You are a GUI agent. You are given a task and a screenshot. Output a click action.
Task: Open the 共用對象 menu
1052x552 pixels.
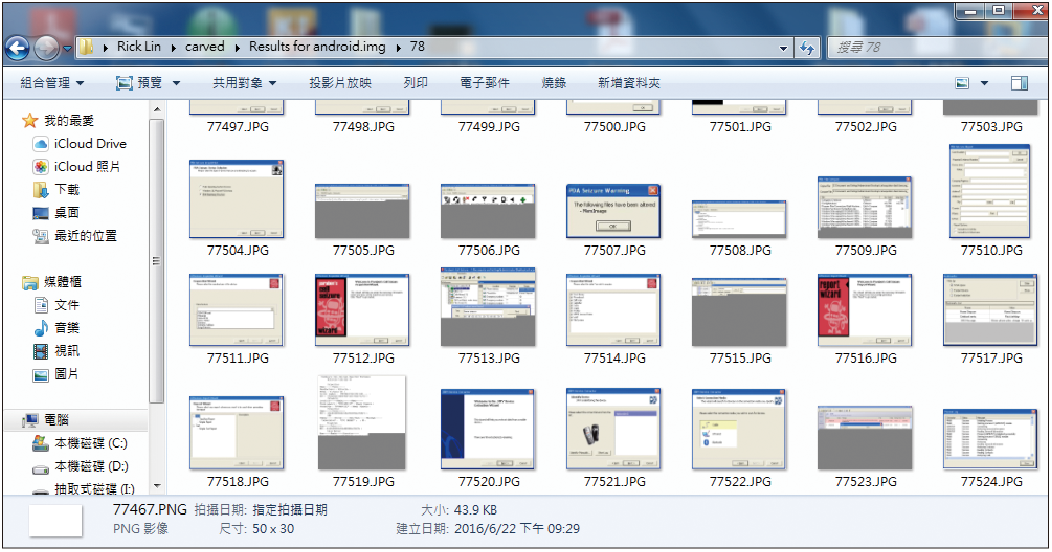(245, 82)
